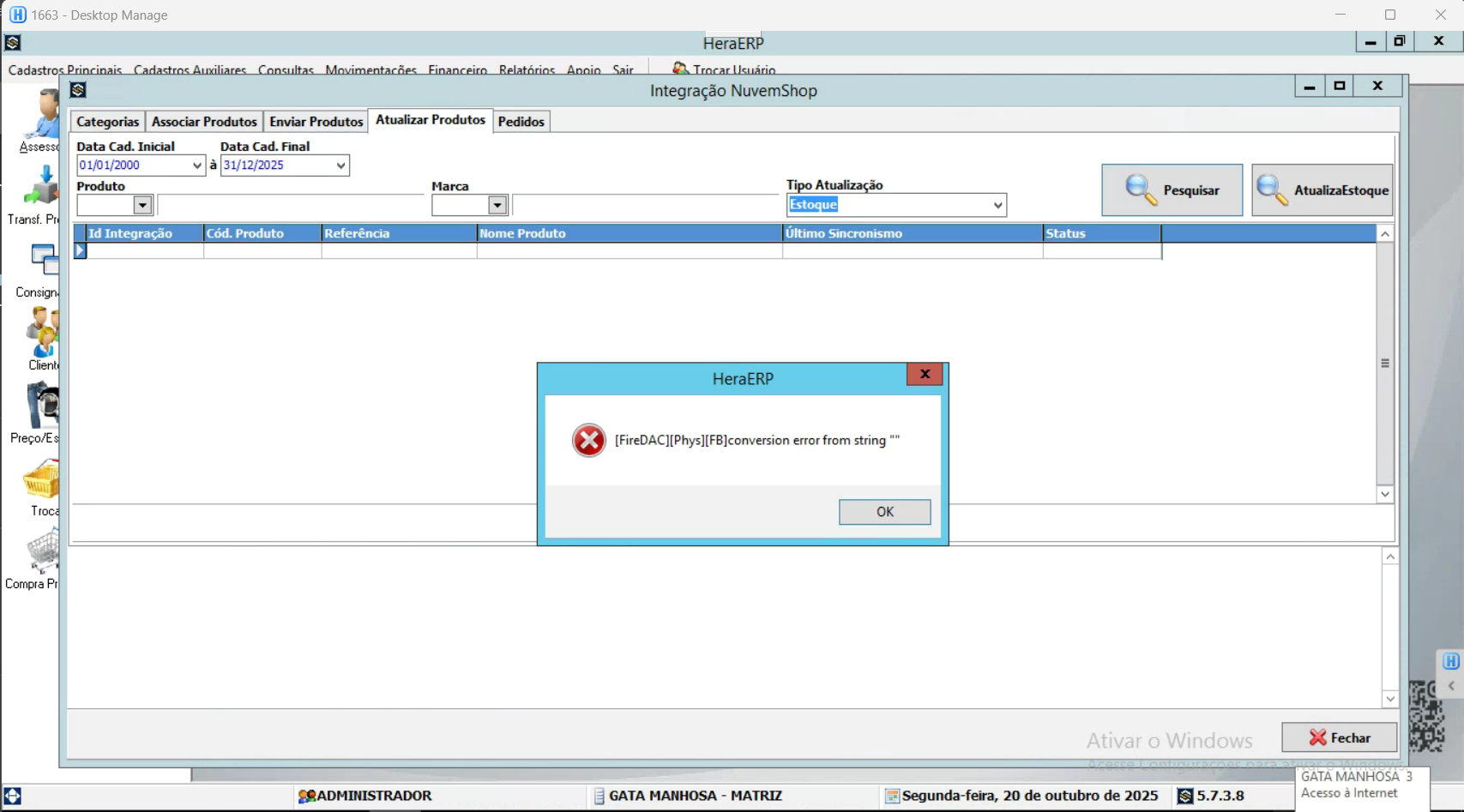The image size is (1464, 812).
Task: Switch to the Pedidos tab
Action: [x=521, y=122]
